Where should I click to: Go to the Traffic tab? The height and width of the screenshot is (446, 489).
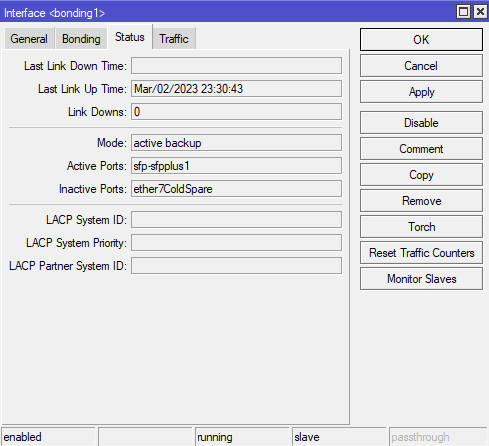174,39
